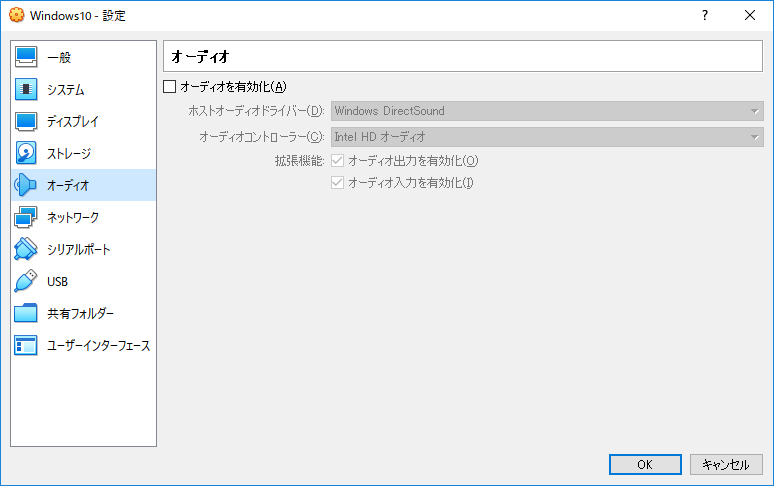Click the USB plug icon

[26, 281]
